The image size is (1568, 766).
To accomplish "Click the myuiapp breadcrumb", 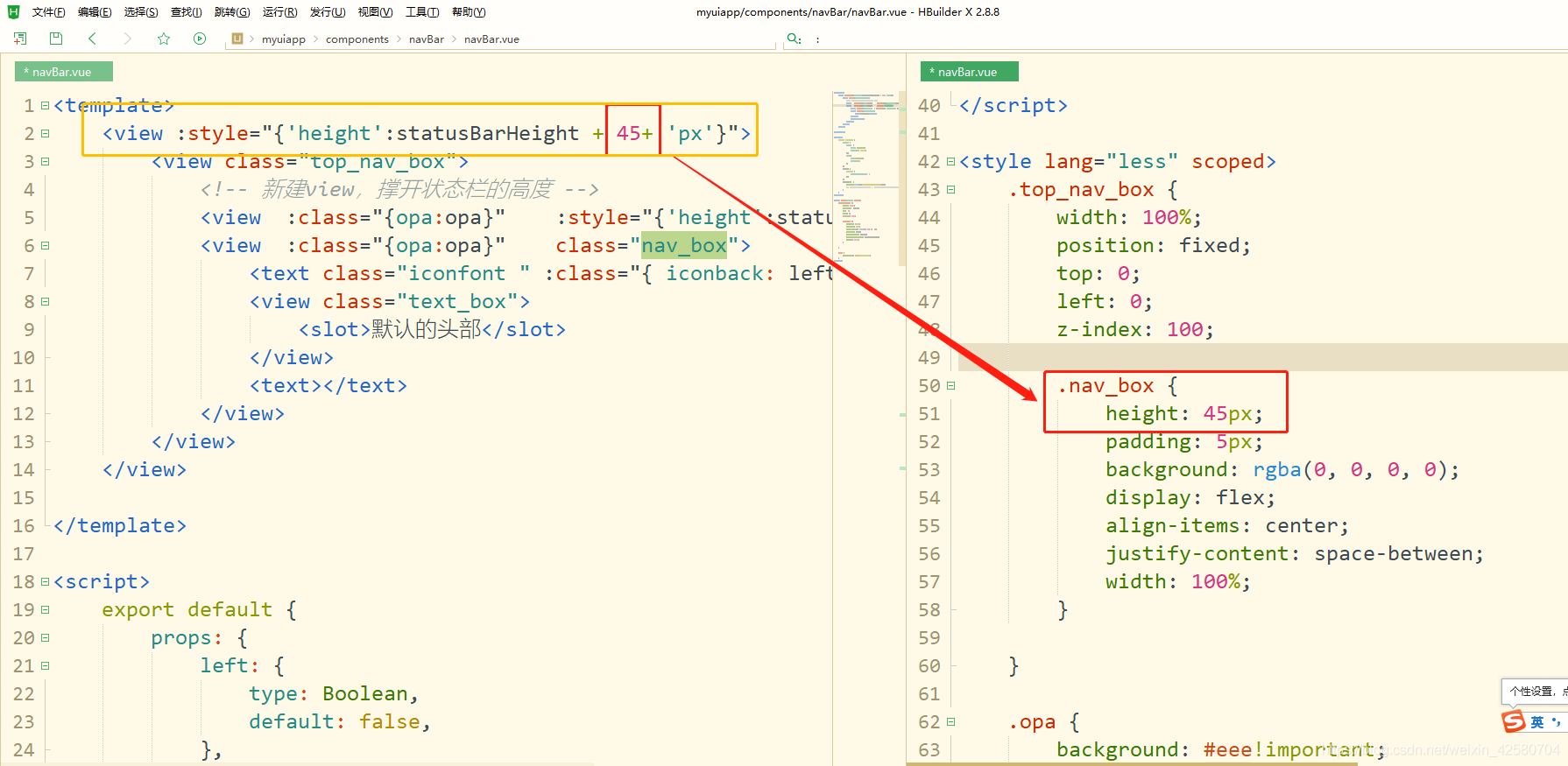I will (x=284, y=39).
